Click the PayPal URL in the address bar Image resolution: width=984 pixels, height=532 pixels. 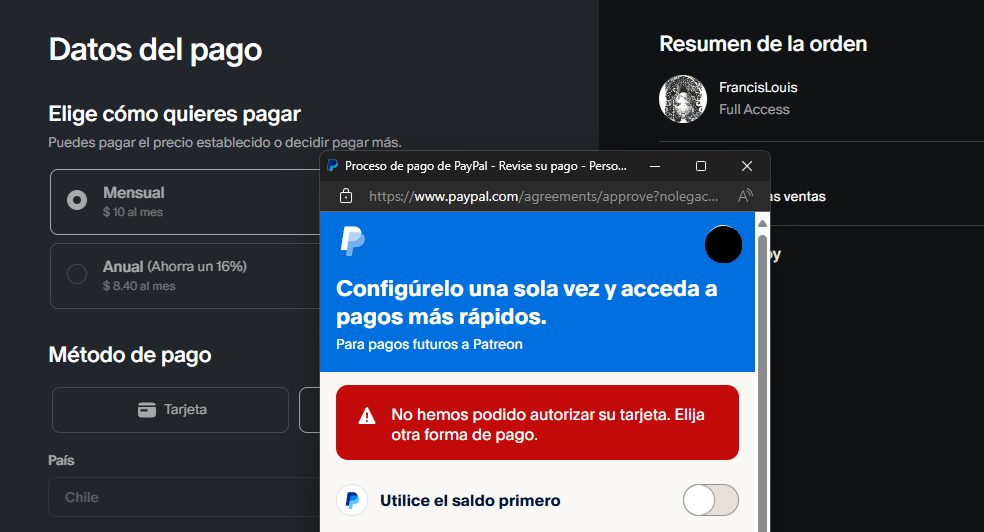click(543, 196)
